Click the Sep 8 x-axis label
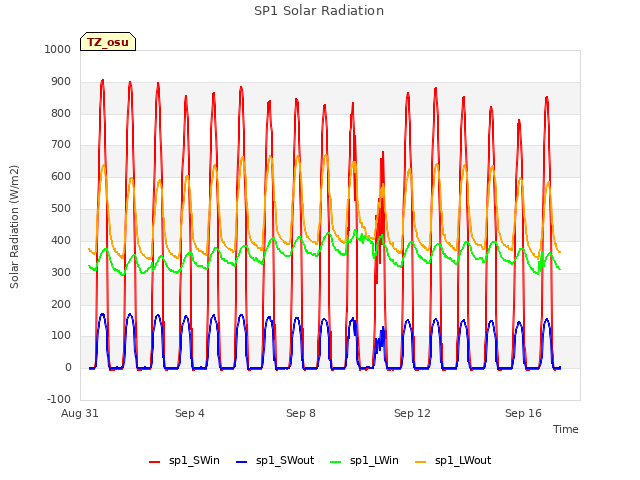The image size is (640, 480). (301, 413)
